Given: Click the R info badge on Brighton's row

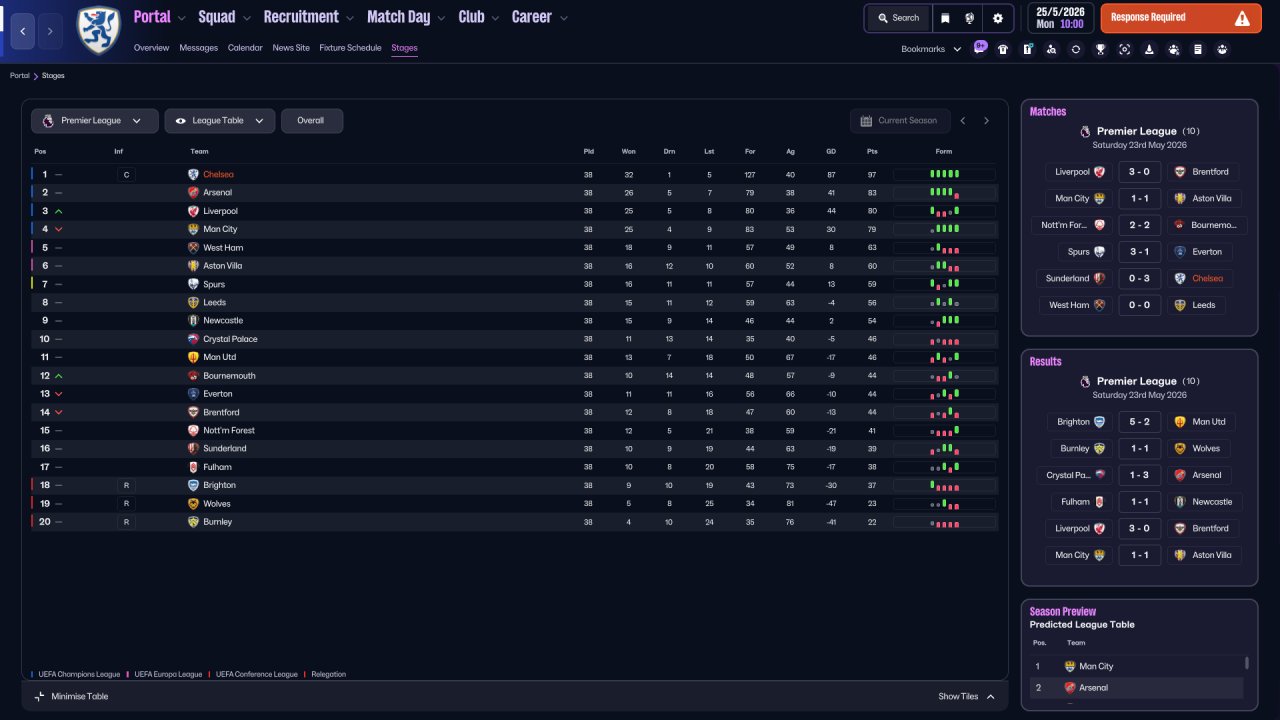Looking at the screenshot, I should [125, 486].
